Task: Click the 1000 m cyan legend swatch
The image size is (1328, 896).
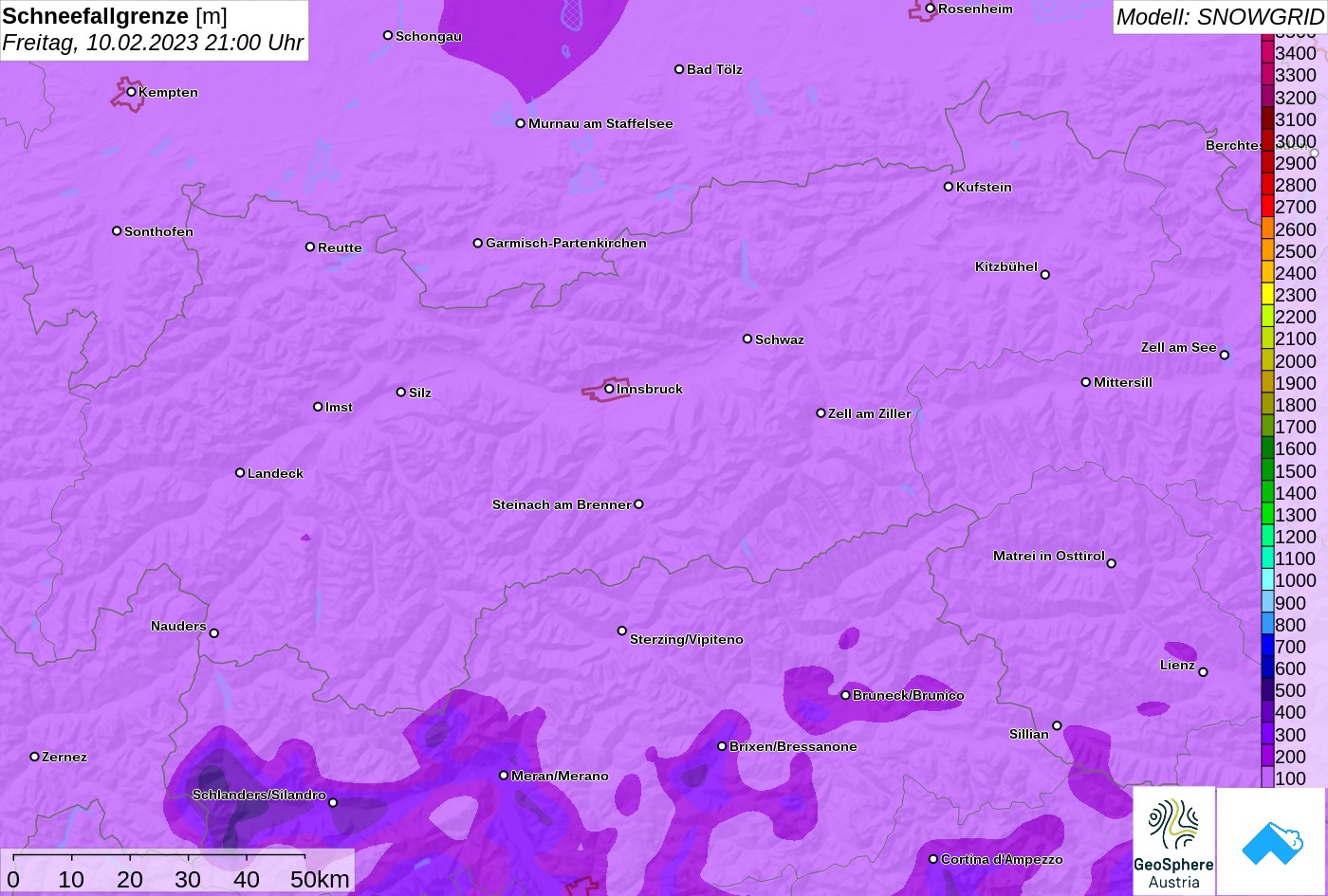Action: click(x=1267, y=580)
